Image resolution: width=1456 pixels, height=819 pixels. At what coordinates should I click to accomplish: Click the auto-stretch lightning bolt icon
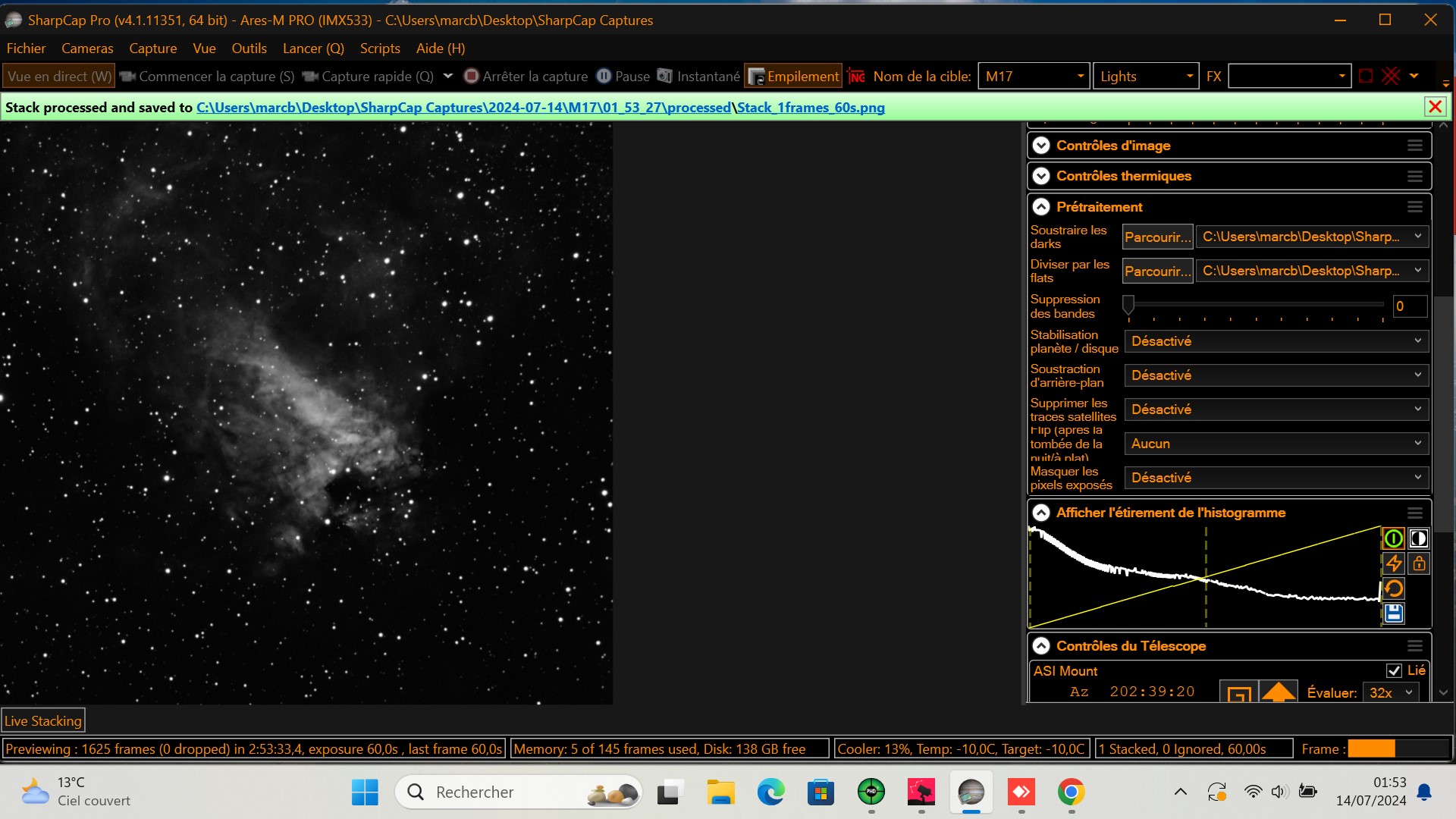[1393, 563]
